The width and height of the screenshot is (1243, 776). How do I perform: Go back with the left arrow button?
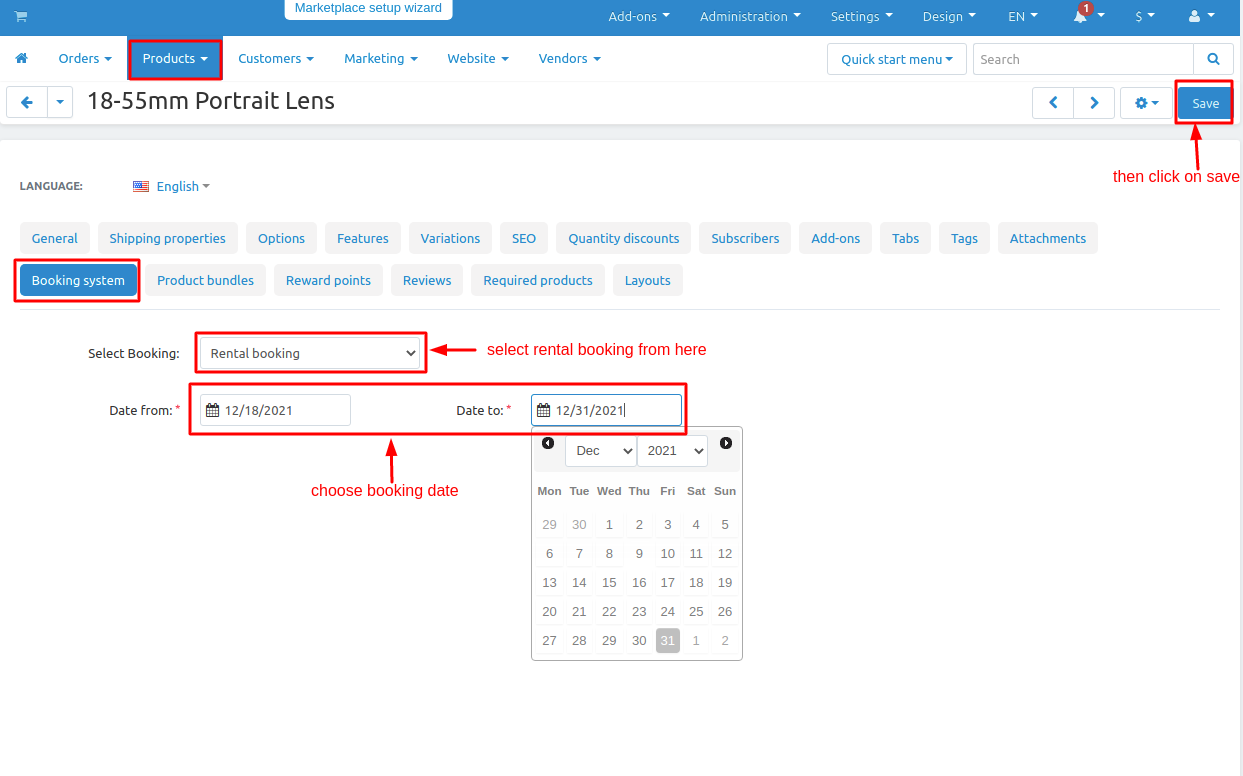pyautogui.click(x=27, y=102)
